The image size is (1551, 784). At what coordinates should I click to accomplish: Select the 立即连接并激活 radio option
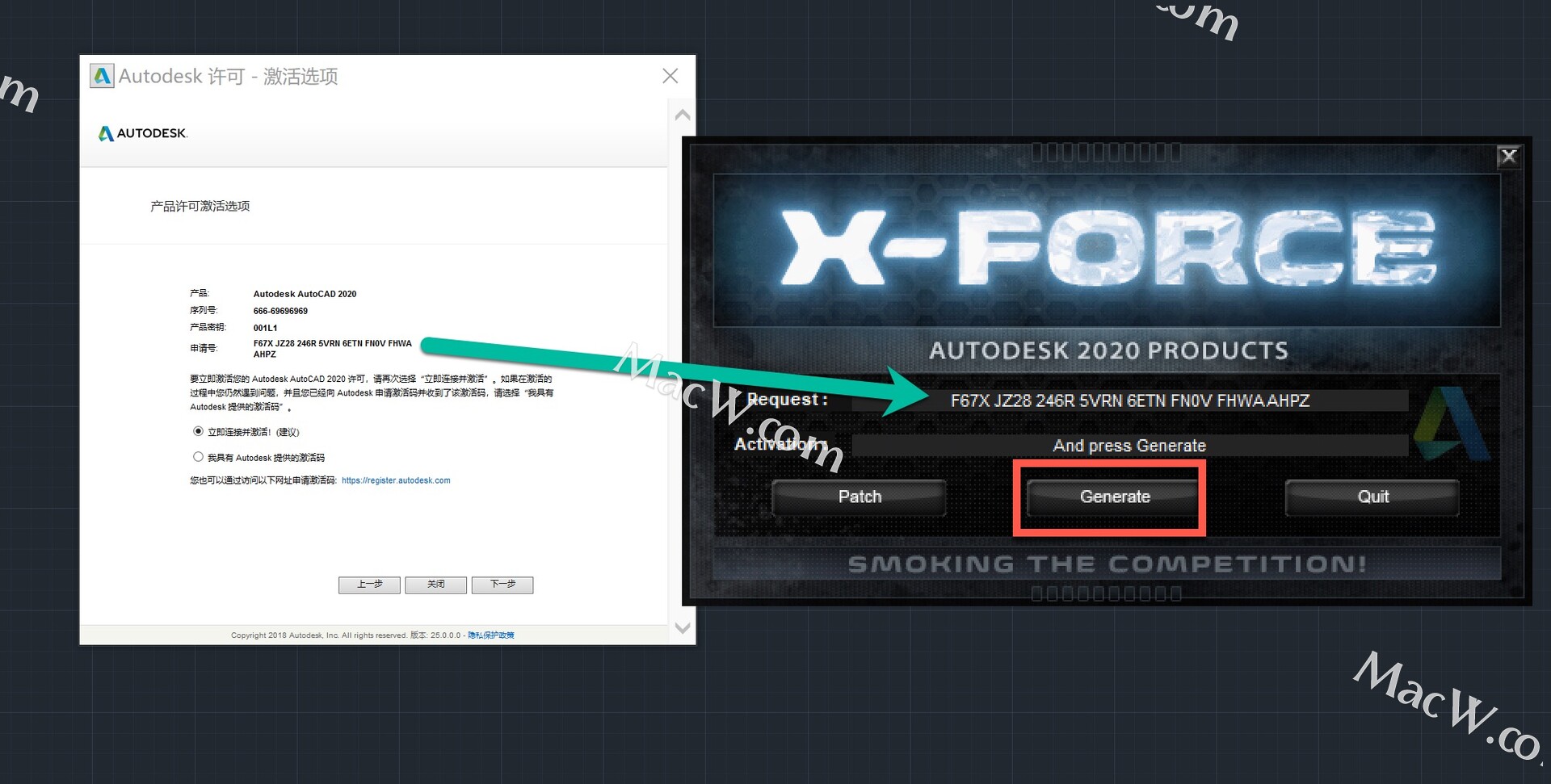(x=198, y=431)
